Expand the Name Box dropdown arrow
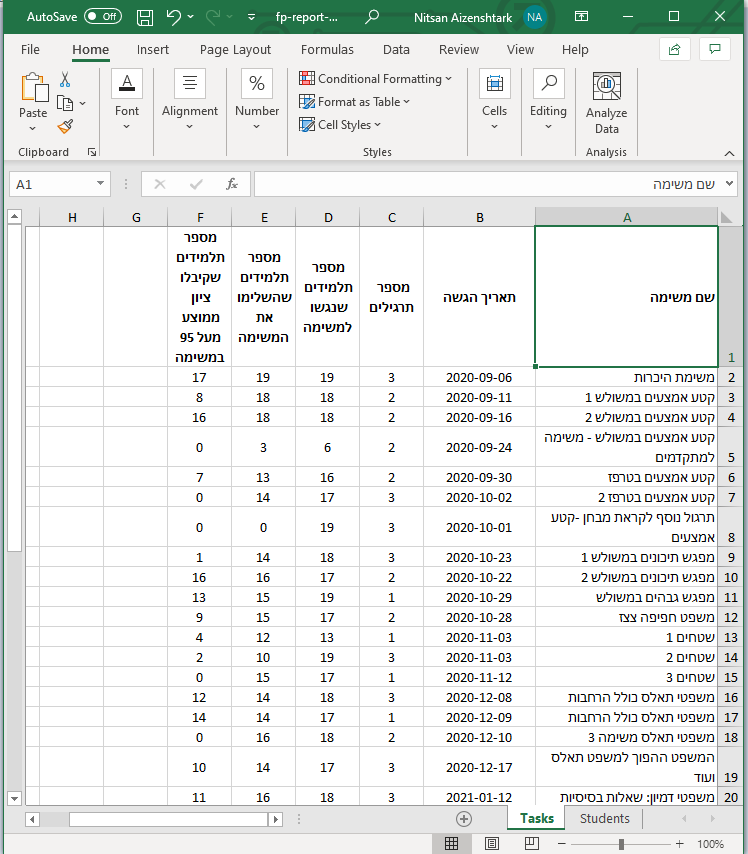Viewport: 748px width, 854px height. [x=100, y=184]
